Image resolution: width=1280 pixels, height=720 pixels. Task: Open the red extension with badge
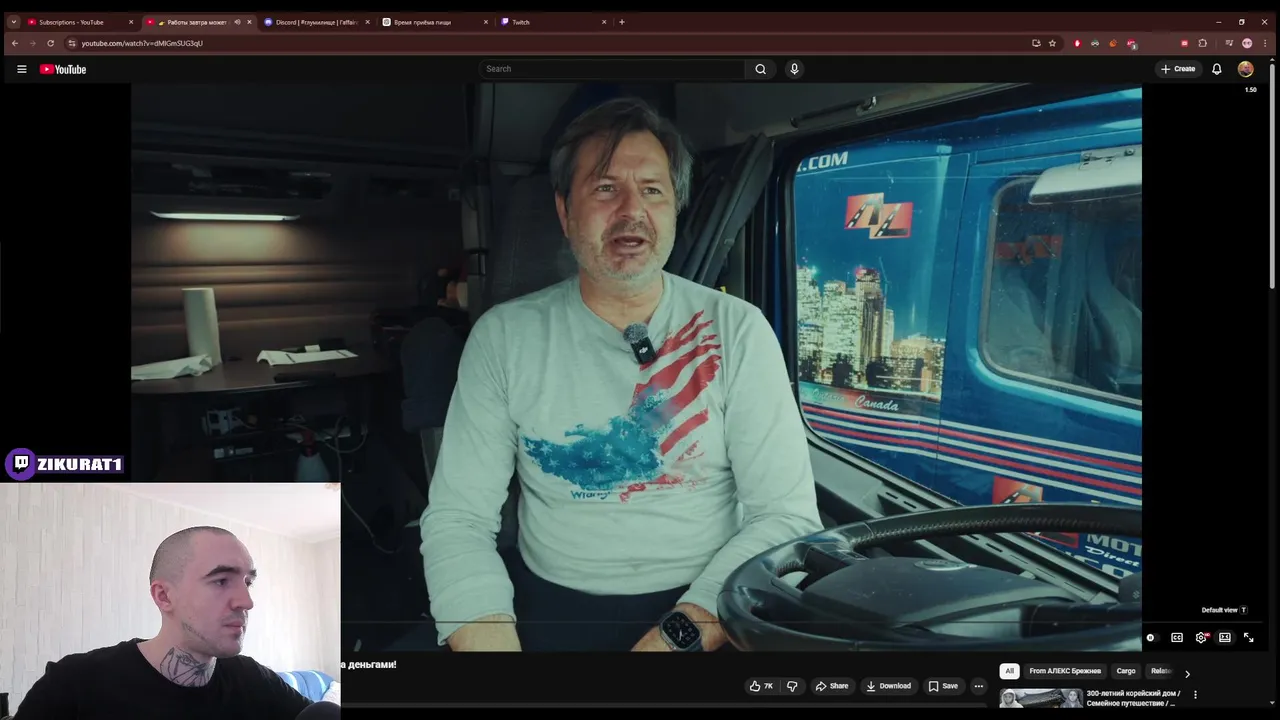[1131, 43]
